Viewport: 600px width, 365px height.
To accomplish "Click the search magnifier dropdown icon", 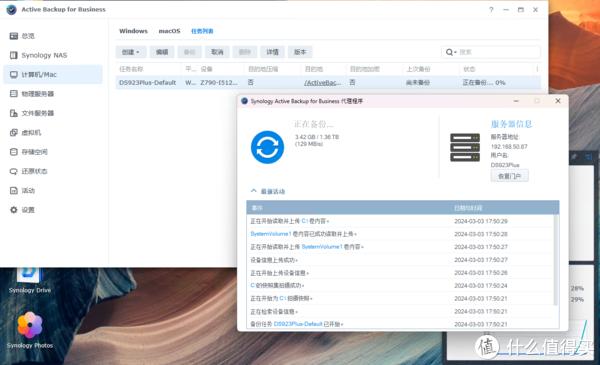I will click(x=451, y=52).
